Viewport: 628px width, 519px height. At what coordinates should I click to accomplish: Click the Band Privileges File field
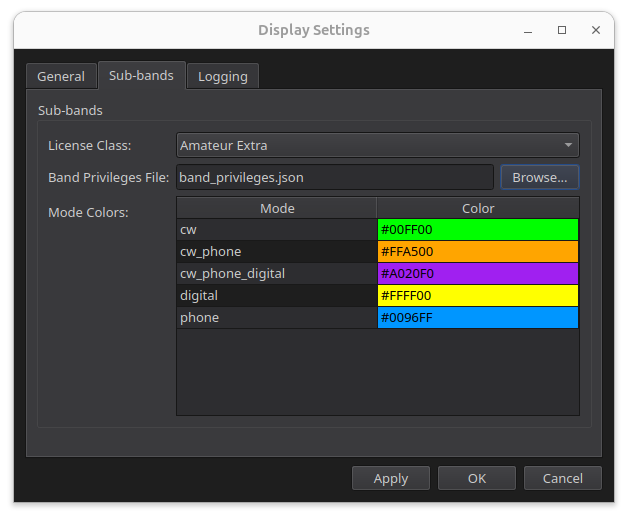coord(335,177)
